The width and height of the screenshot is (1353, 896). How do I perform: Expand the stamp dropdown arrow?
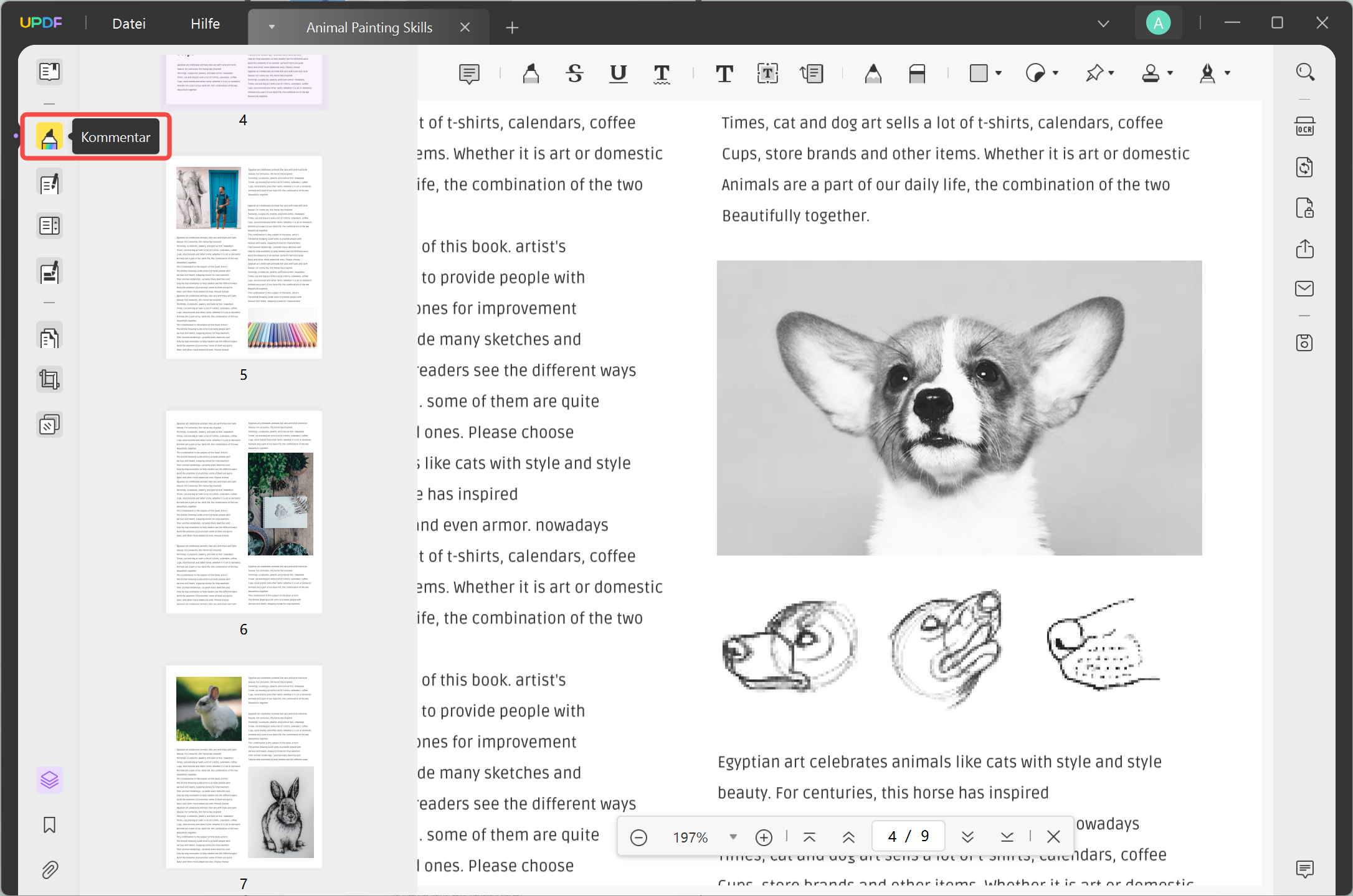1170,73
